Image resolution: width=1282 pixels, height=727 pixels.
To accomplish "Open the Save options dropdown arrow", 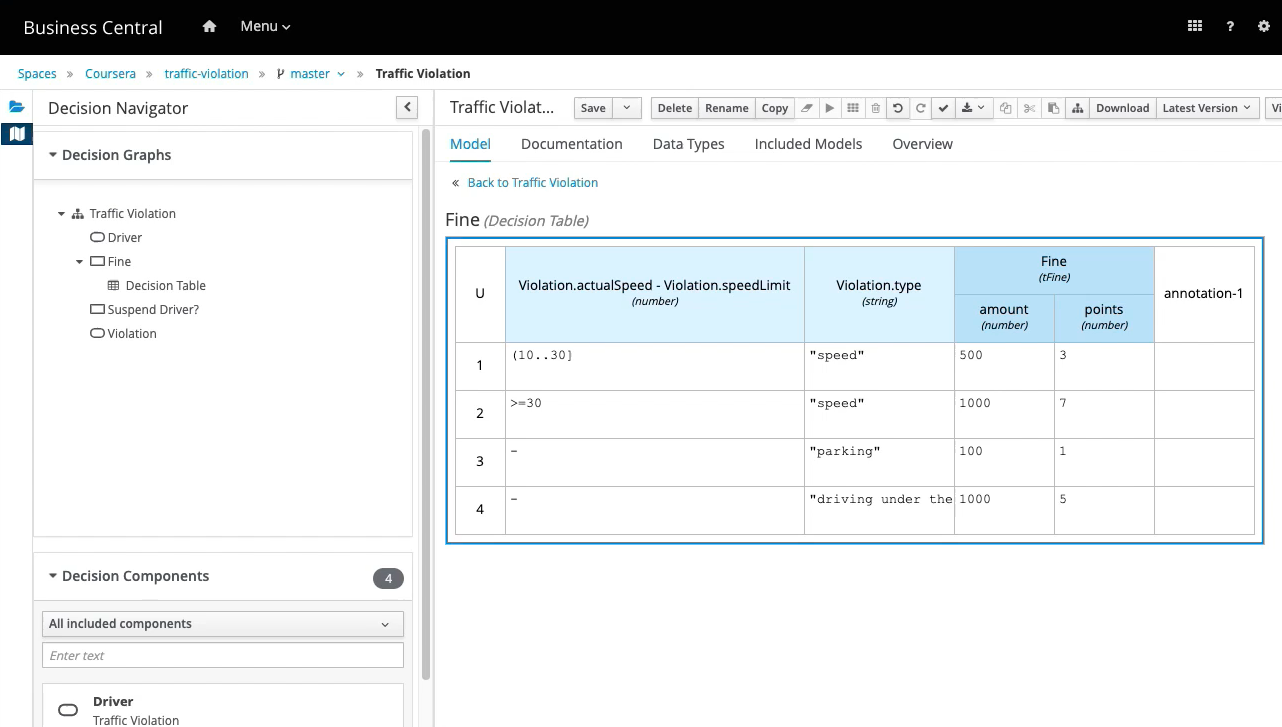I will point(627,108).
